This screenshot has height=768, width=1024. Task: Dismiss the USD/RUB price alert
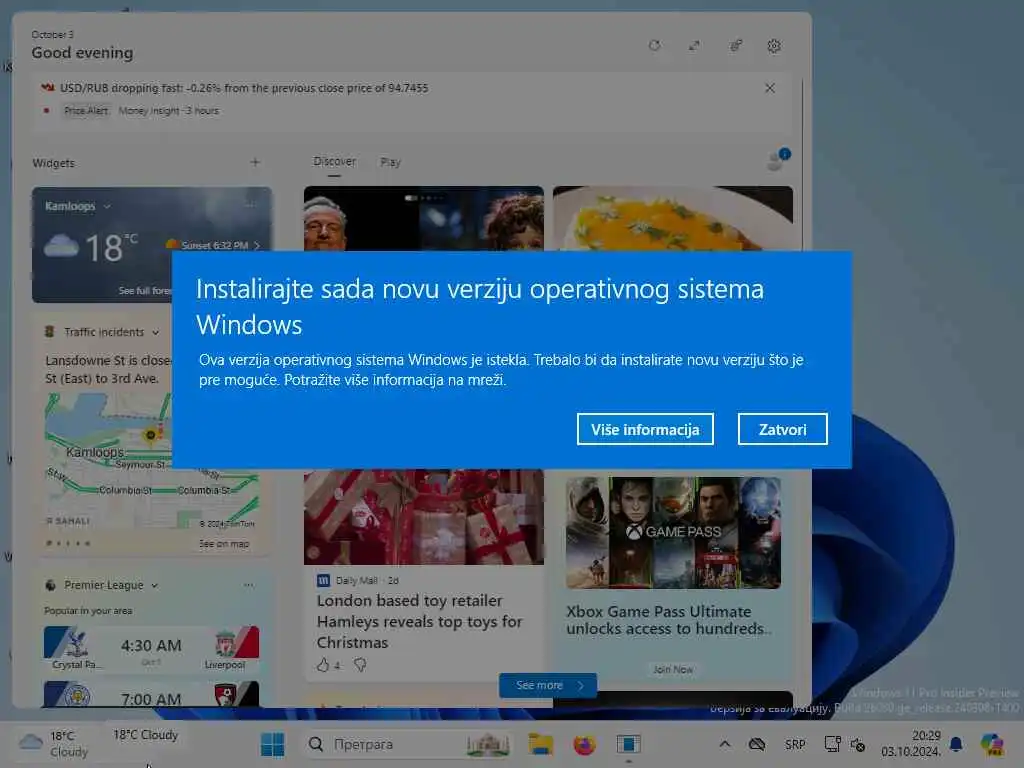770,88
